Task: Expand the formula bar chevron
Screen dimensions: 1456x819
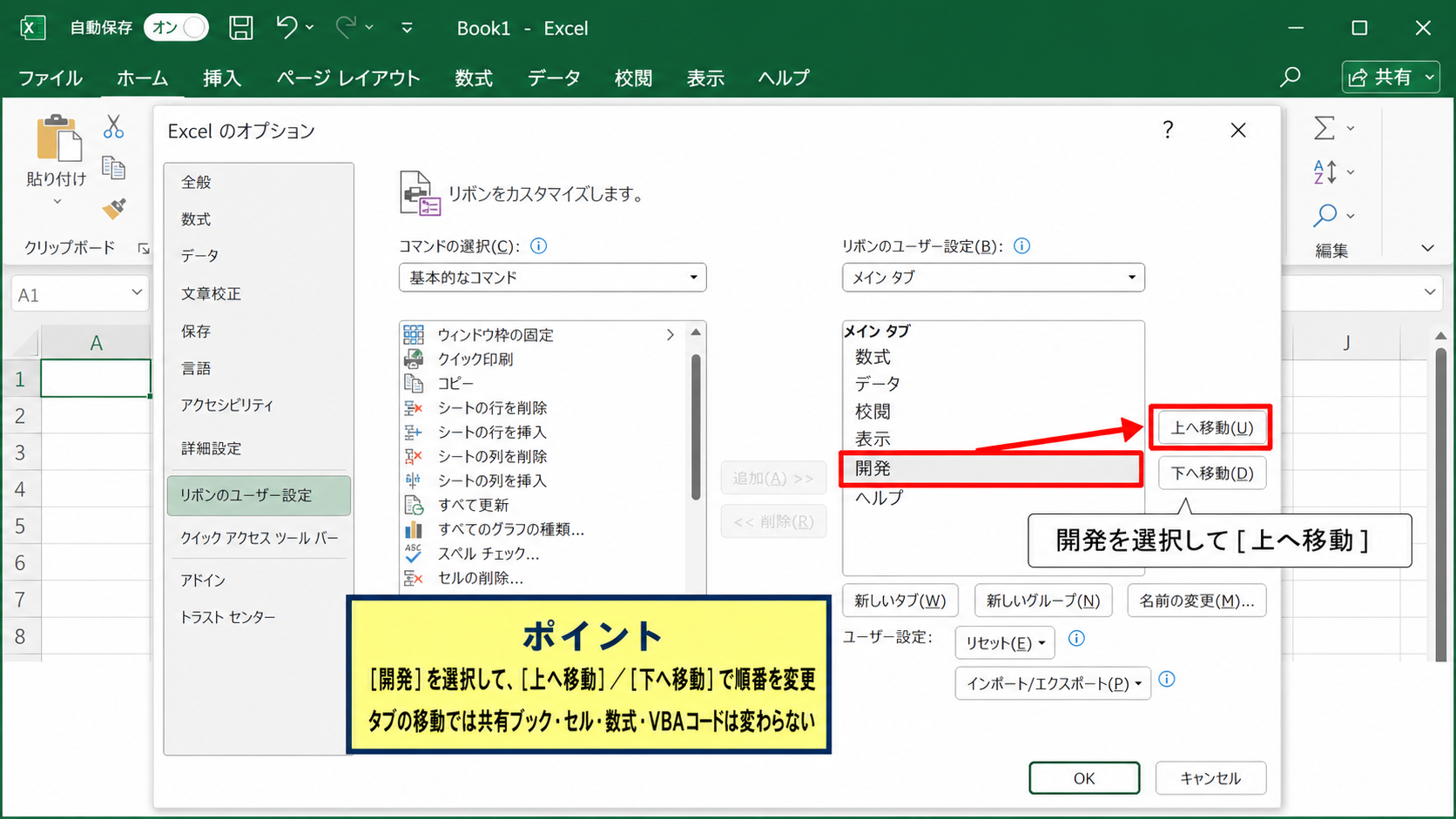Action: (x=1430, y=292)
